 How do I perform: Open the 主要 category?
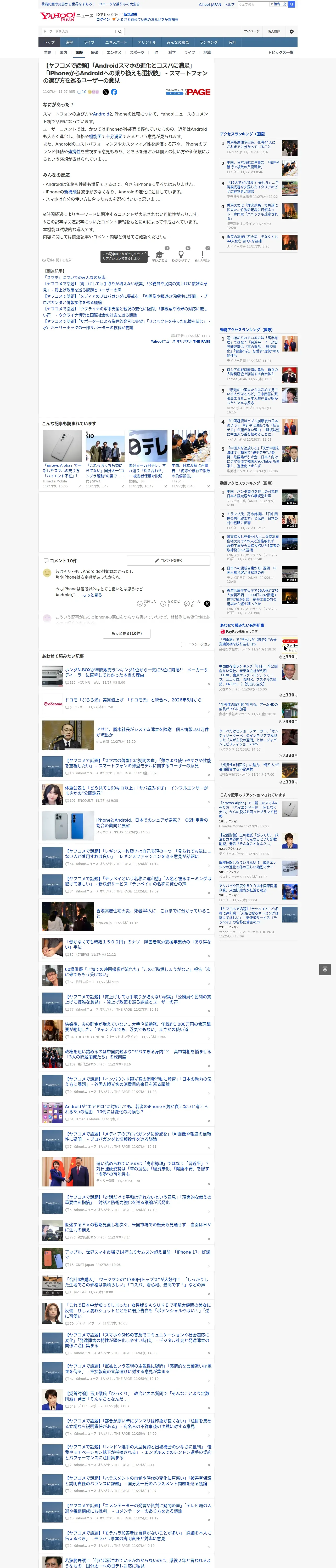48,52
